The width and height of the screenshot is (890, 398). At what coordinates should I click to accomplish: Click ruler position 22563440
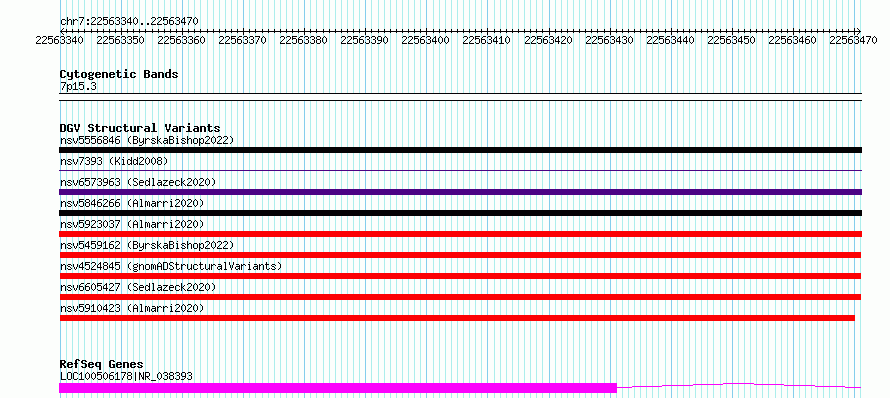click(x=671, y=40)
